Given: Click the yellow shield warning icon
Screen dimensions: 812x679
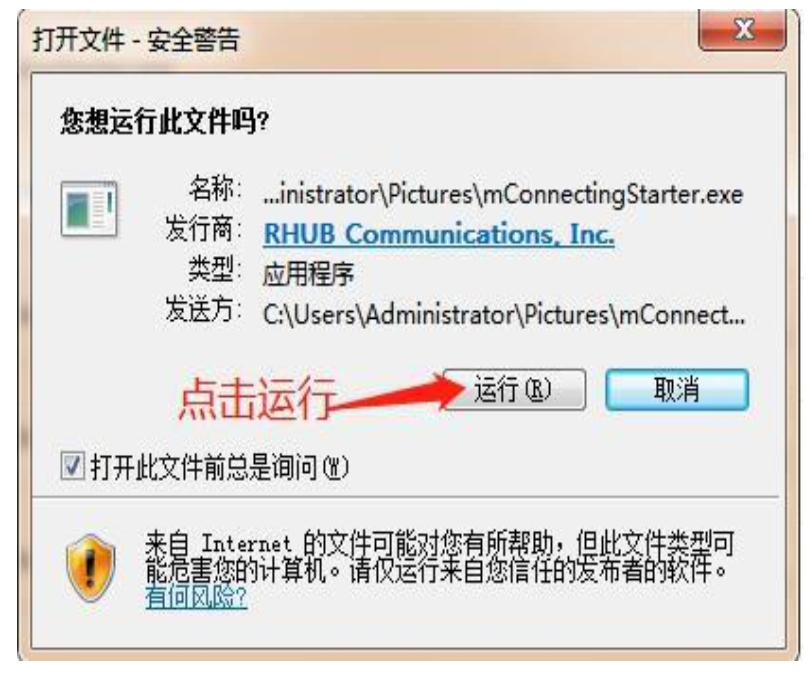Looking at the screenshot, I should tap(91, 568).
